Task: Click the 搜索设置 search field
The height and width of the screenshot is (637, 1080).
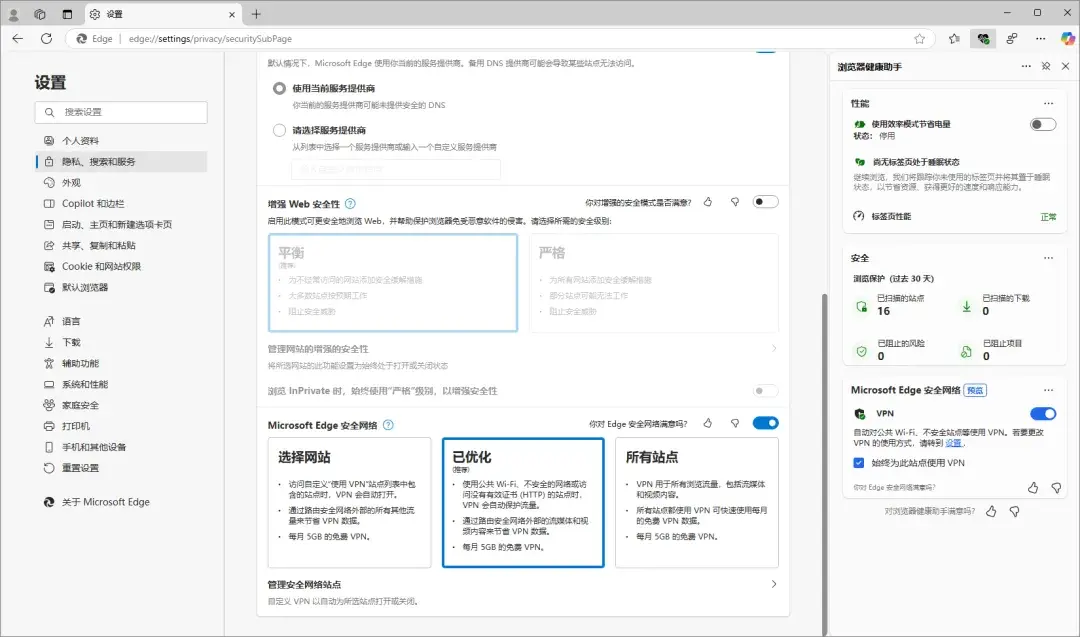Action: click(120, 112)
